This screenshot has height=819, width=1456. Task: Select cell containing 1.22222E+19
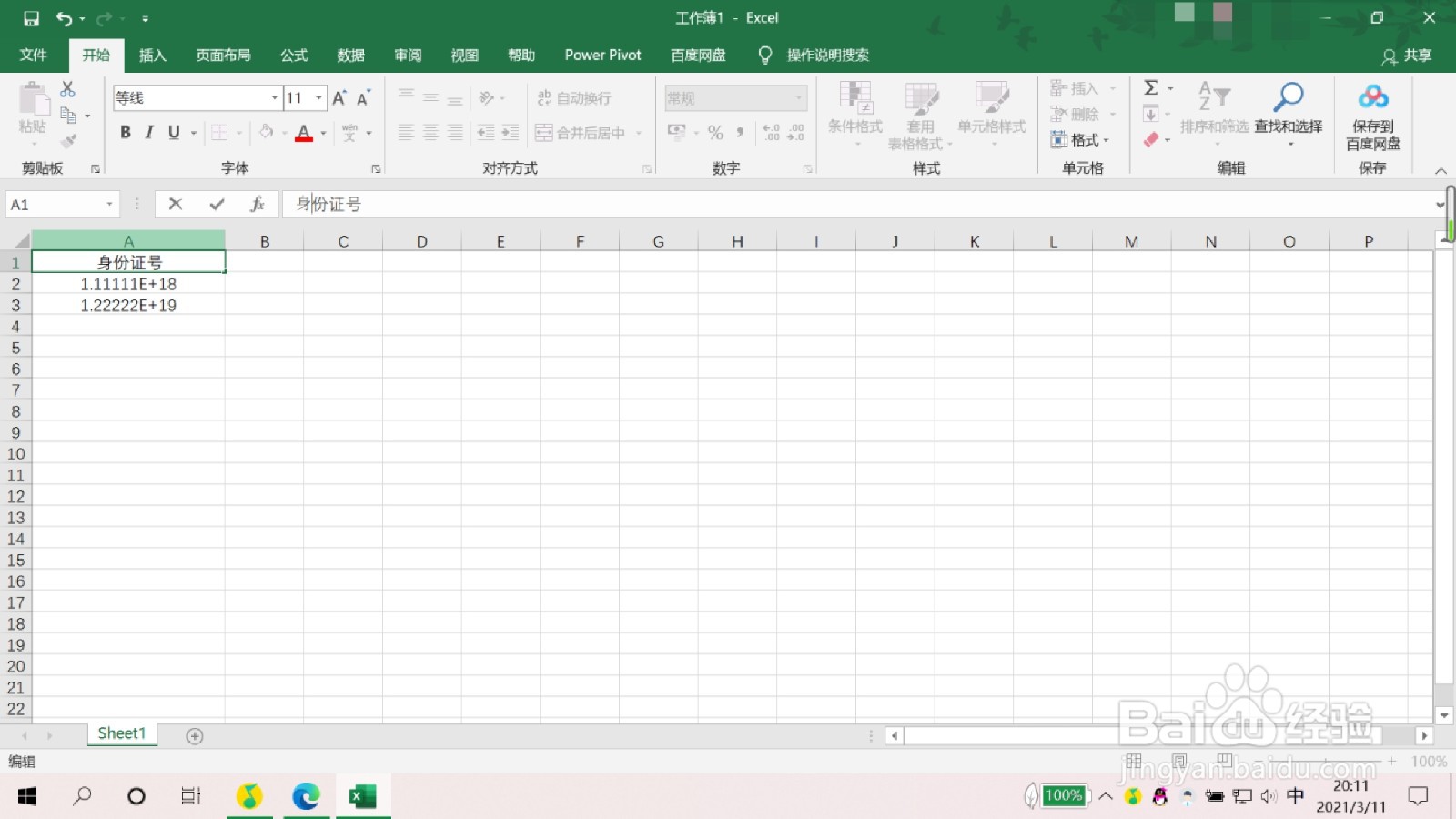pyautogui.click(x=128, y=306)
